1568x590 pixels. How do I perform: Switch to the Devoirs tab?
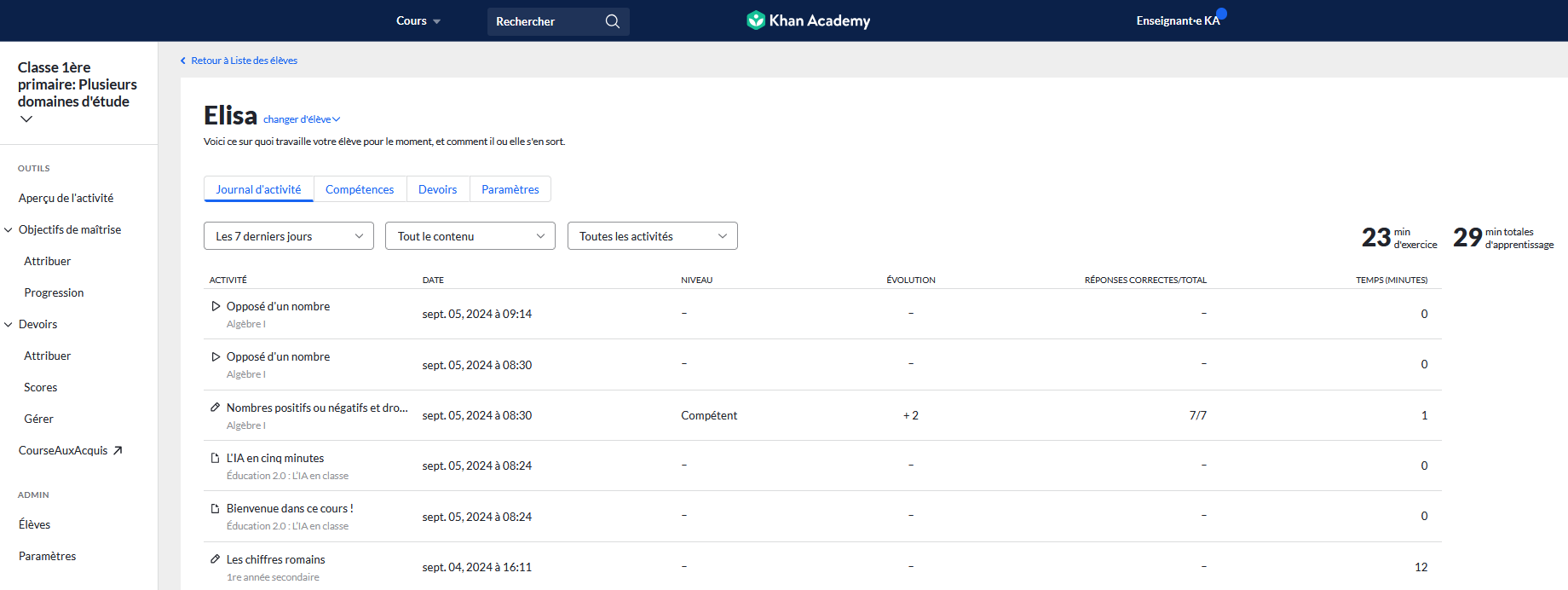click(437, 189)
